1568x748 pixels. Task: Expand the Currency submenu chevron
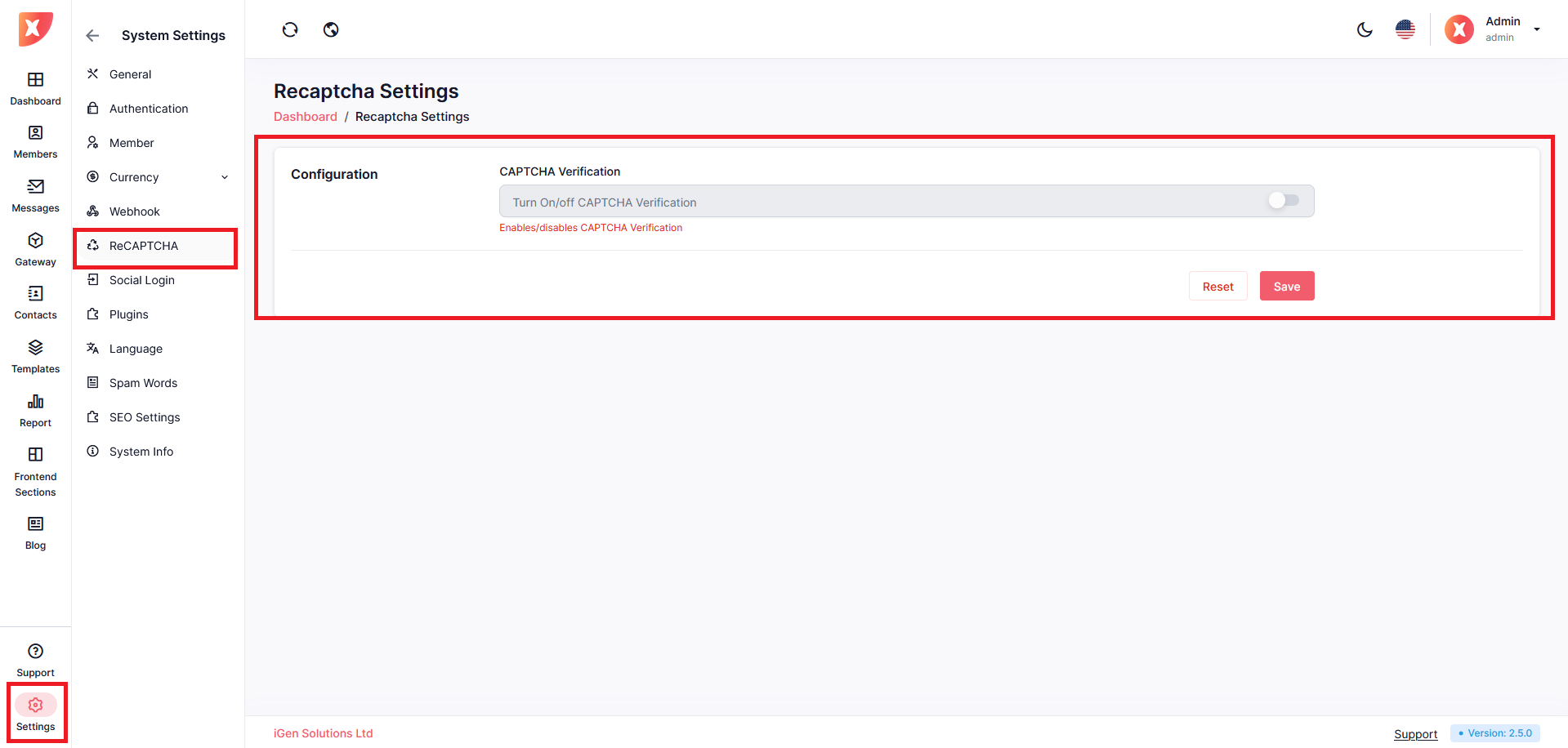click(225, 177)
